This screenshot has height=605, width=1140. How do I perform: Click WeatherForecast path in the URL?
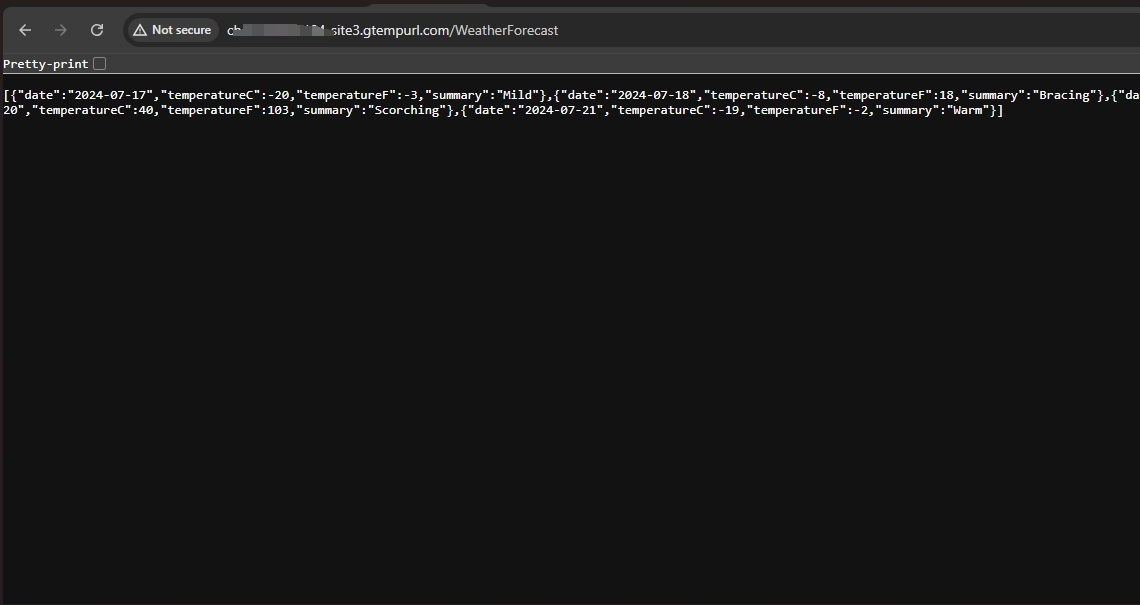[x=508, y=30]
